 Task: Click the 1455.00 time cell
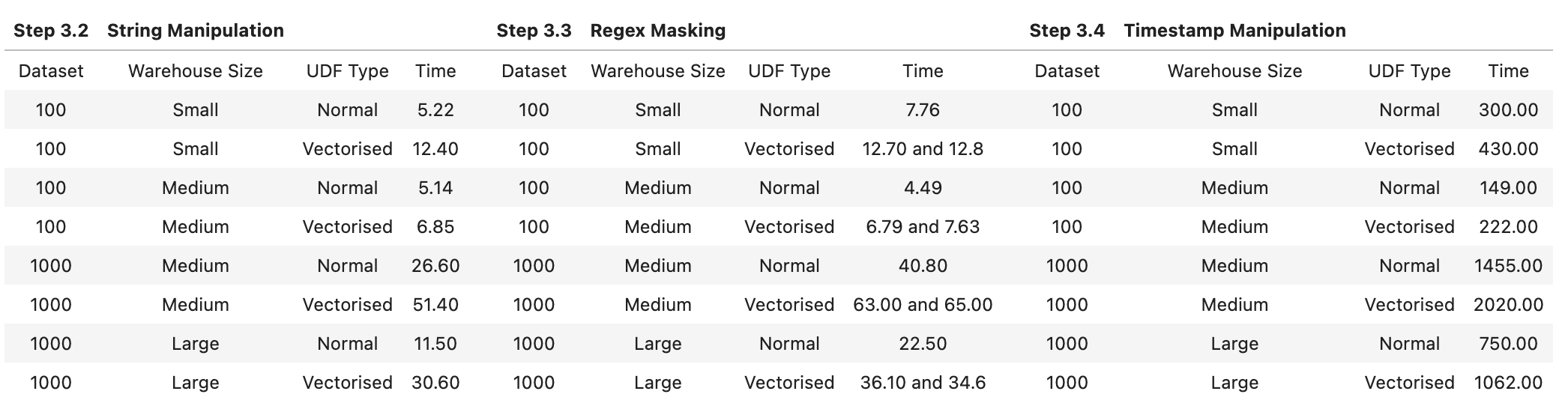tap(1508, 266)
